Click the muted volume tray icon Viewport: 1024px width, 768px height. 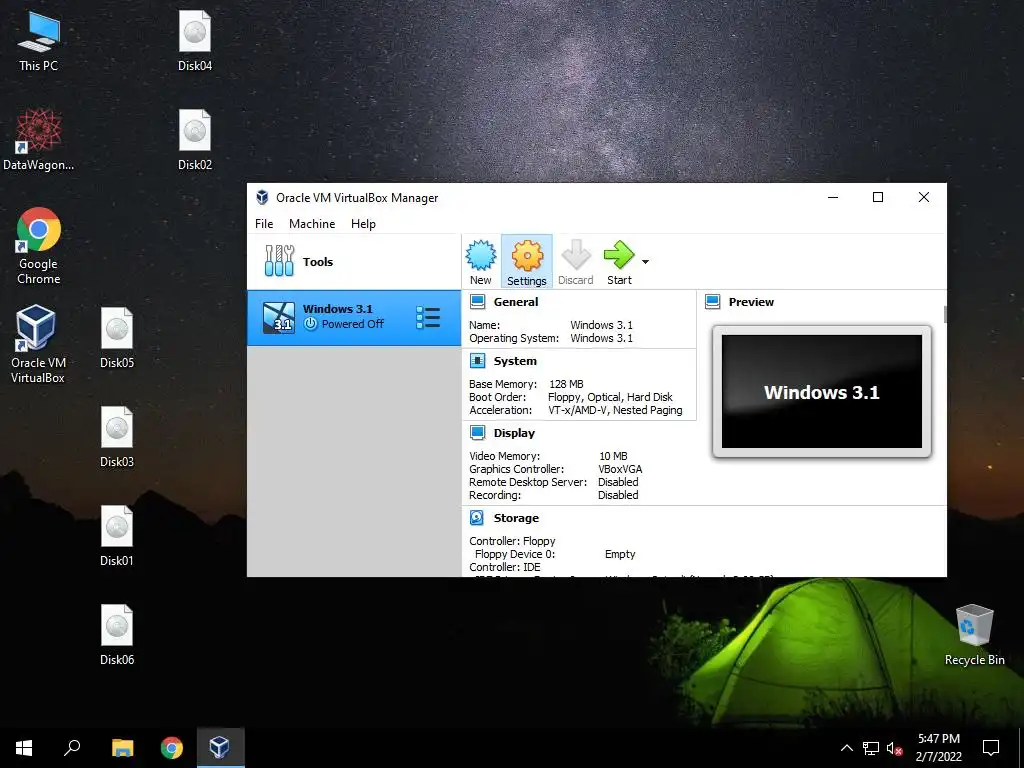point(895,748)
